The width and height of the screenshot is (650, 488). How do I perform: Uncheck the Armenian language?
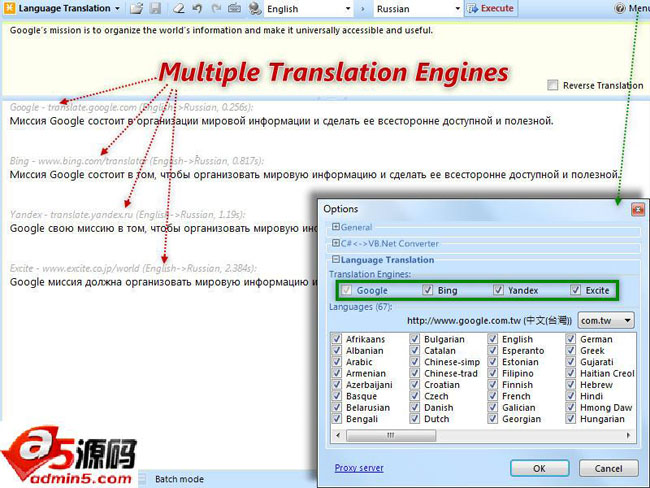coord(337,373)
